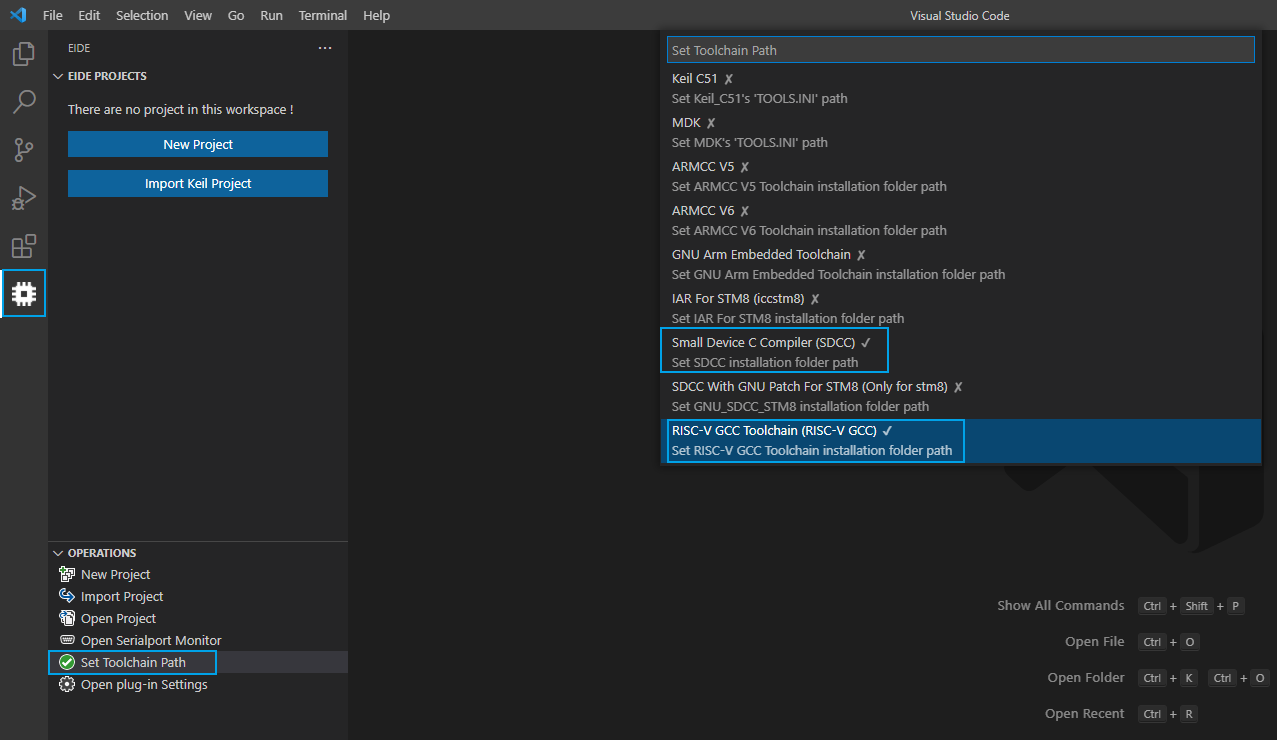The height and width of the screenshot is (740, 1277).
Task: Click 'There are no project in this workspace' text
Action: point(181,110)
